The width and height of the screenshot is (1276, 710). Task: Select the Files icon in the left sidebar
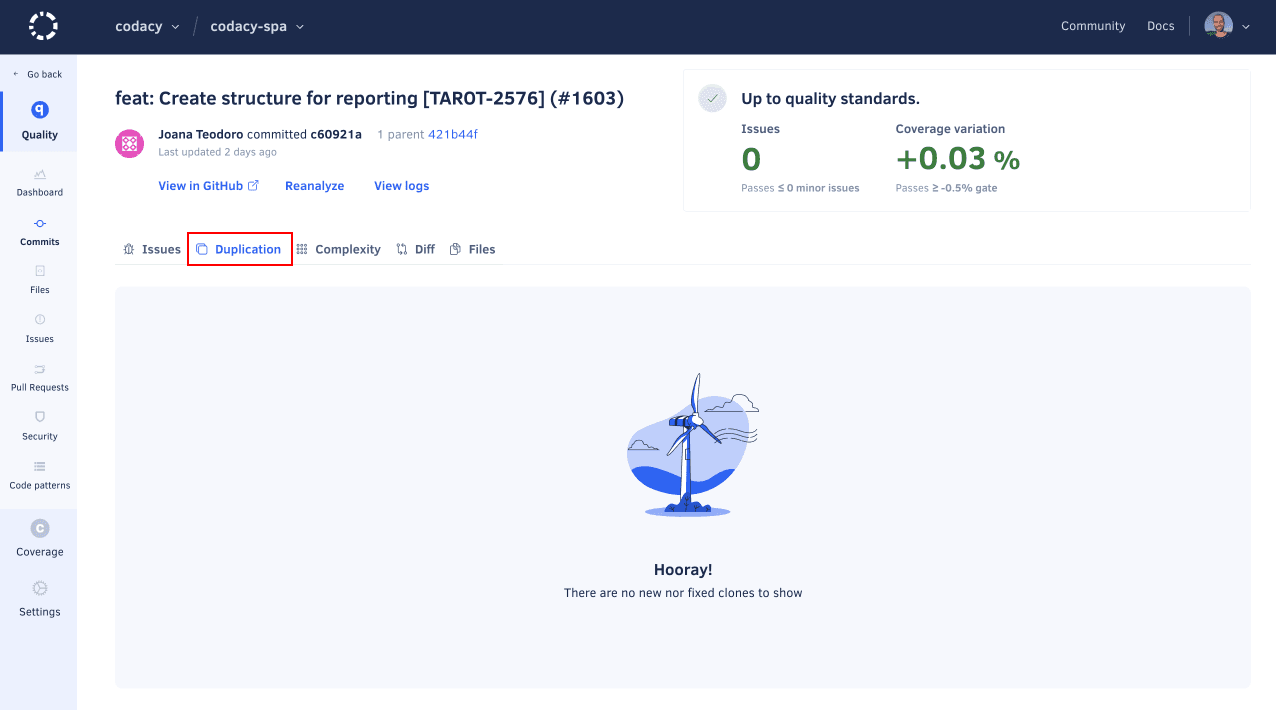point(39,280)
